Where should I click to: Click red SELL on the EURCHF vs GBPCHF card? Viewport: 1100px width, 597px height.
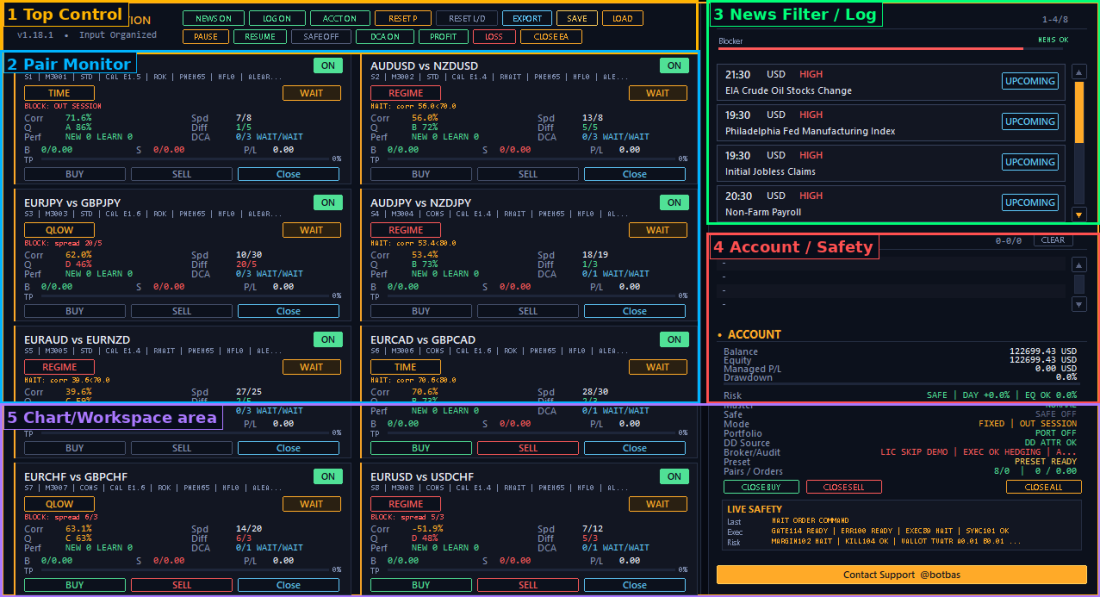[x=182, y=585]
